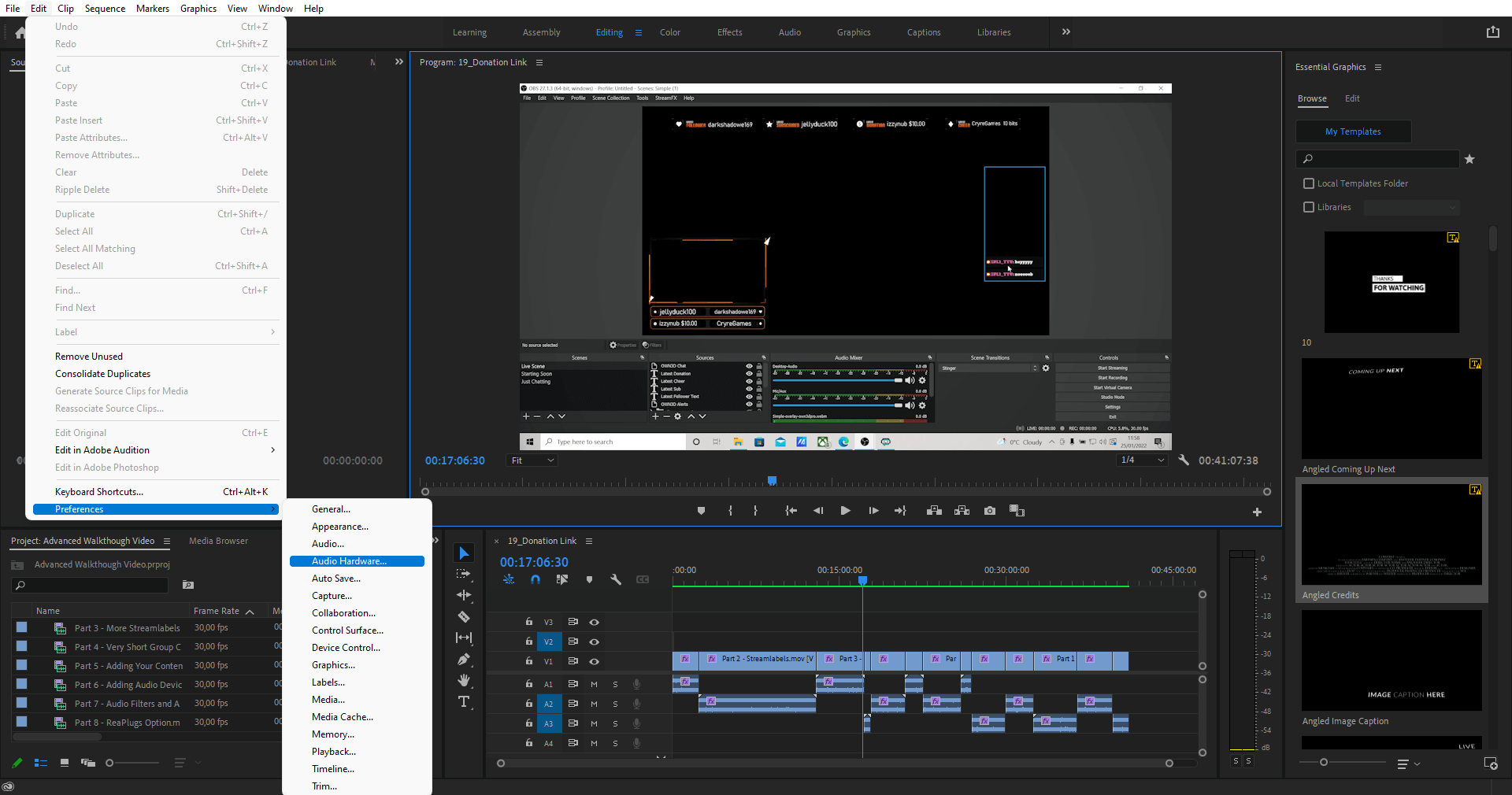The width and height of the screenshot is (1512, 795).
Task: Open the Libraries dropdown in Essential Graphics
Action: coord(1411,207)
